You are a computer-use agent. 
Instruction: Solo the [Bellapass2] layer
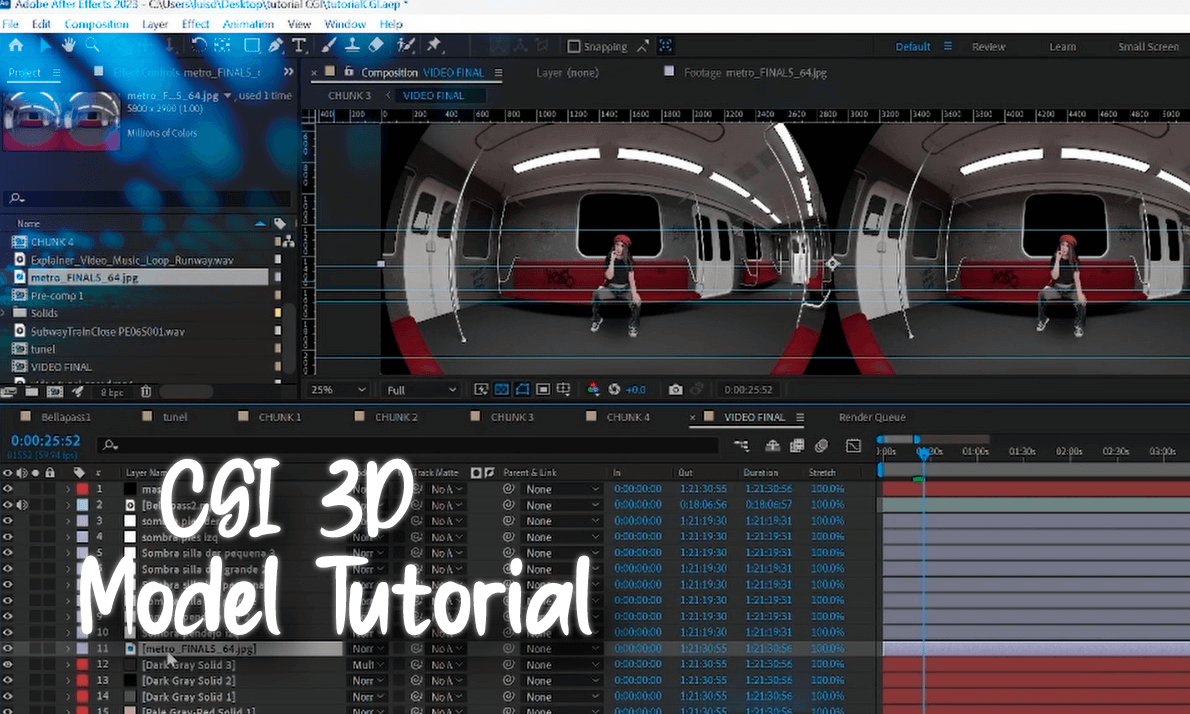[x=35, y=504]
